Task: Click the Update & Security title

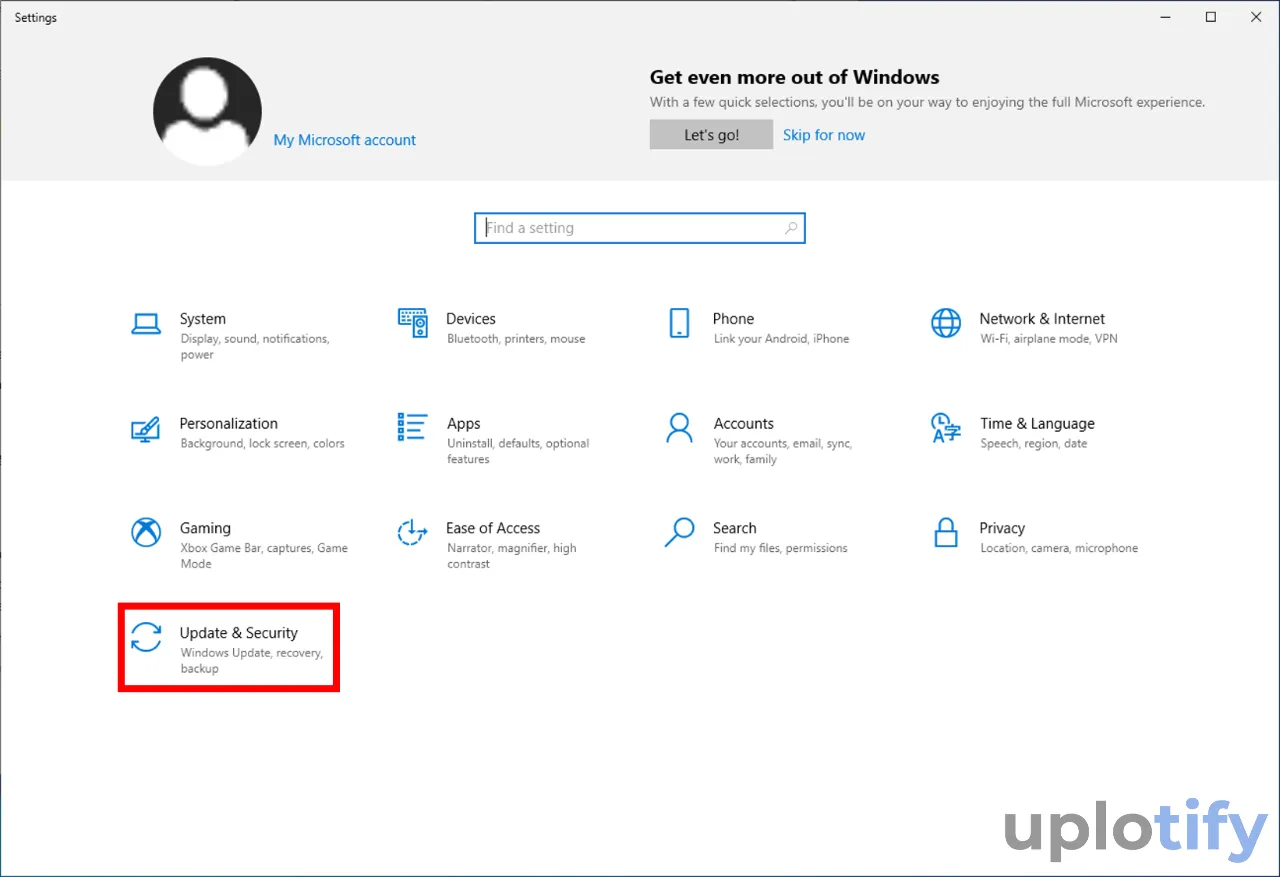Action: (239, 633)
